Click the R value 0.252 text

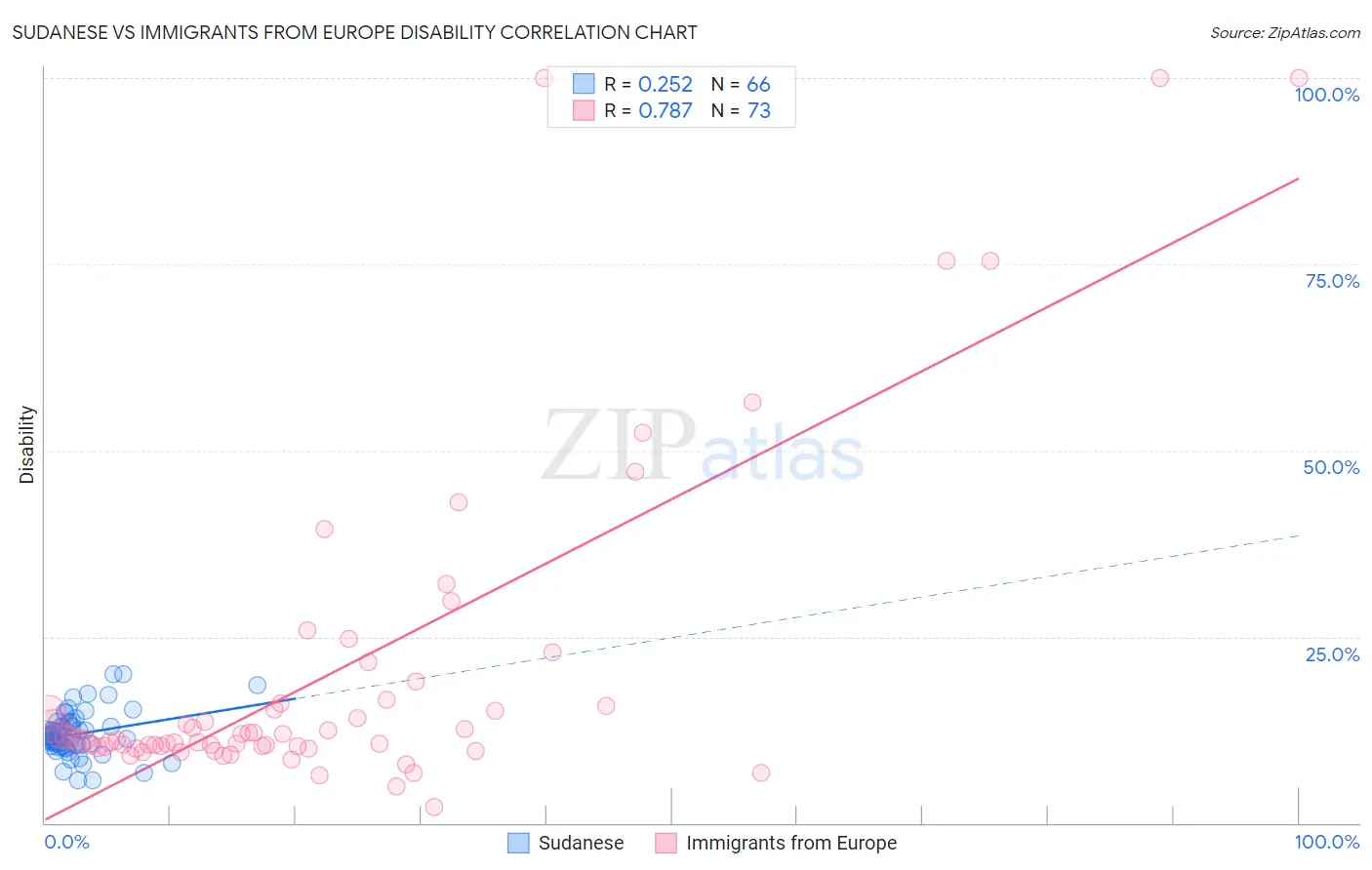(x=666, y=84)
